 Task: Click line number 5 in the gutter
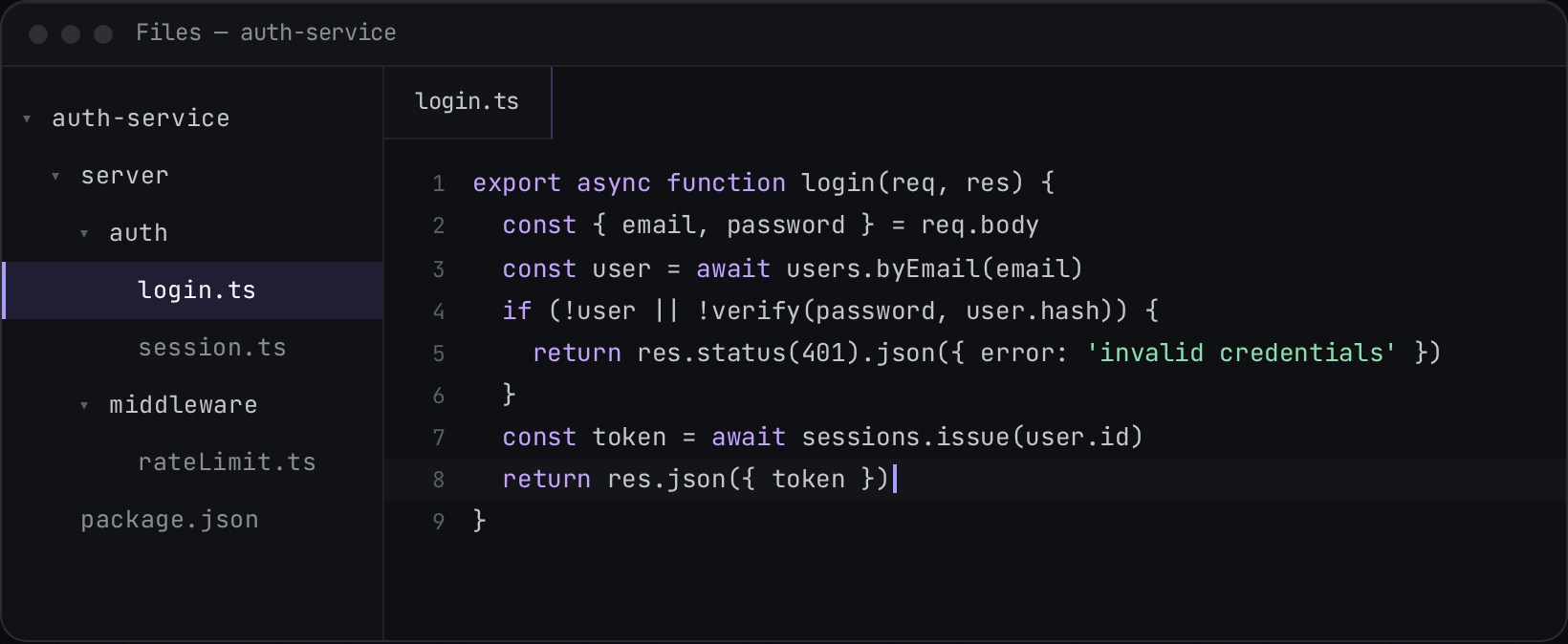[438, 354]
